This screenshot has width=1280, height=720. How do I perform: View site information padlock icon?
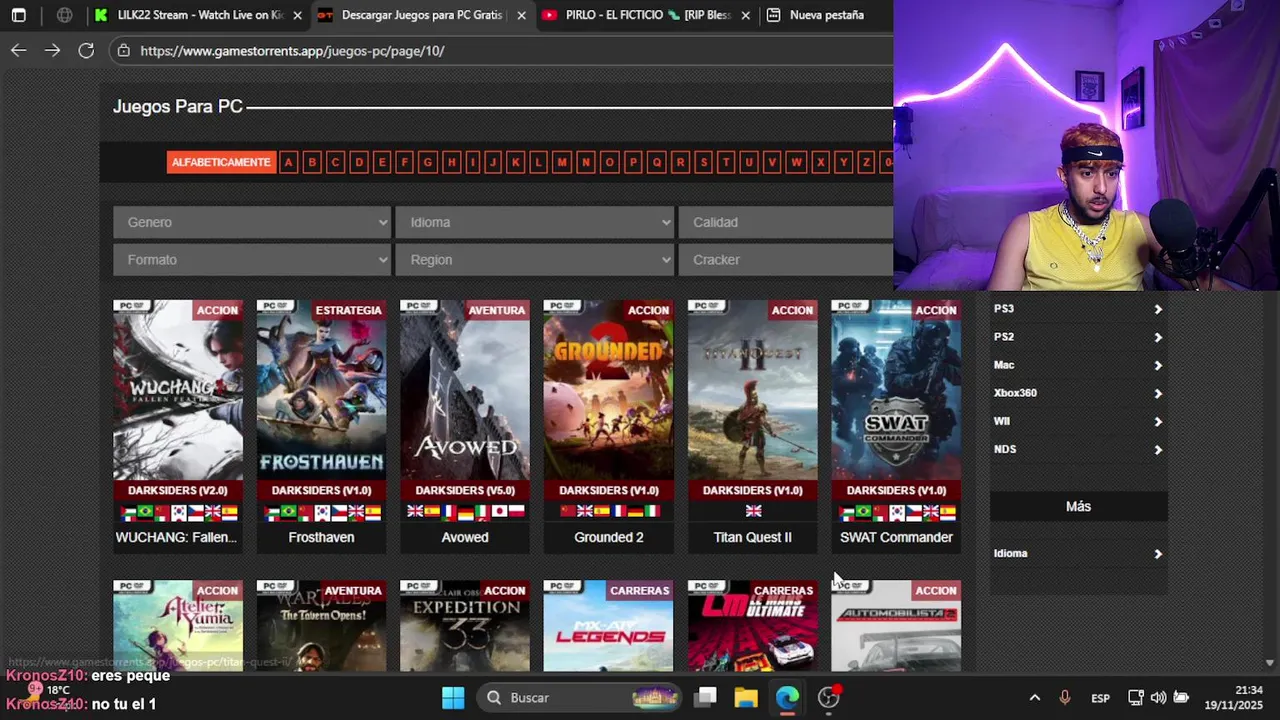pyautogui.click(x=122, y=50)
